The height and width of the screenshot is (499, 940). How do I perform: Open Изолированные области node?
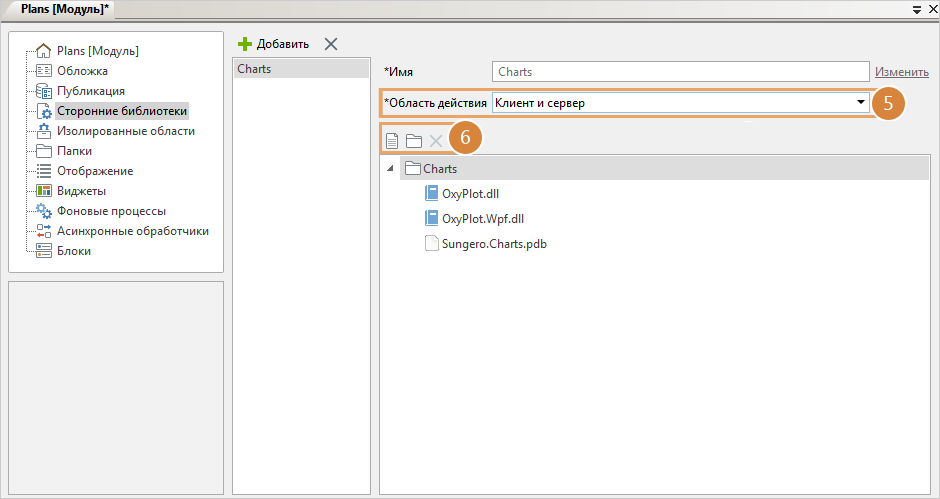click(125, 131)
